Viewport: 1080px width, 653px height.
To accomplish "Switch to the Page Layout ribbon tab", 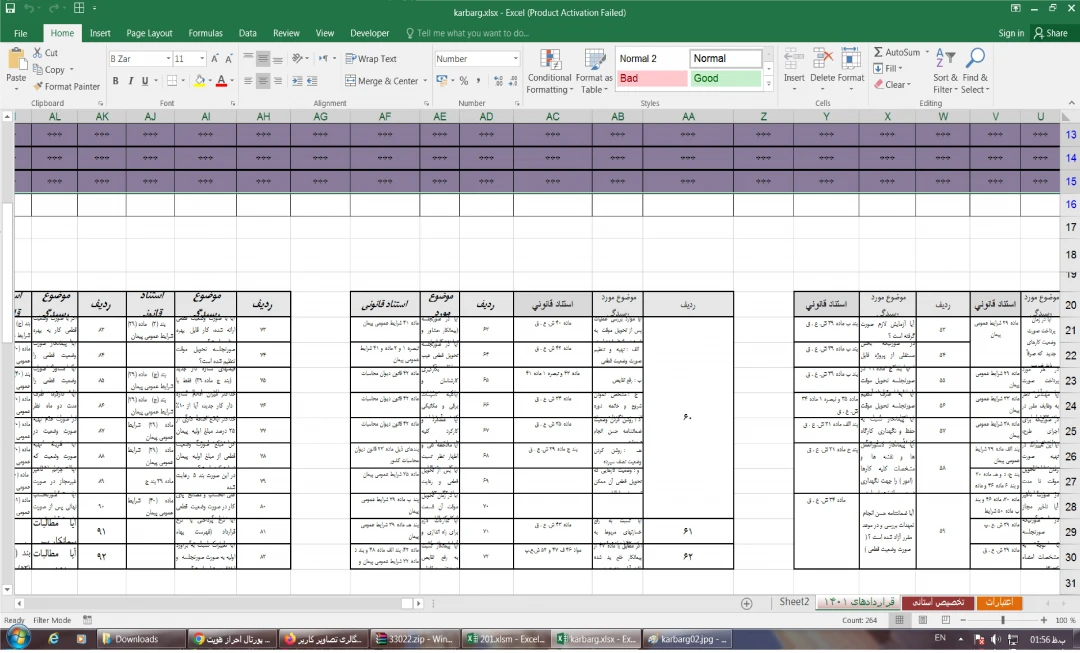I will [149, 33].
